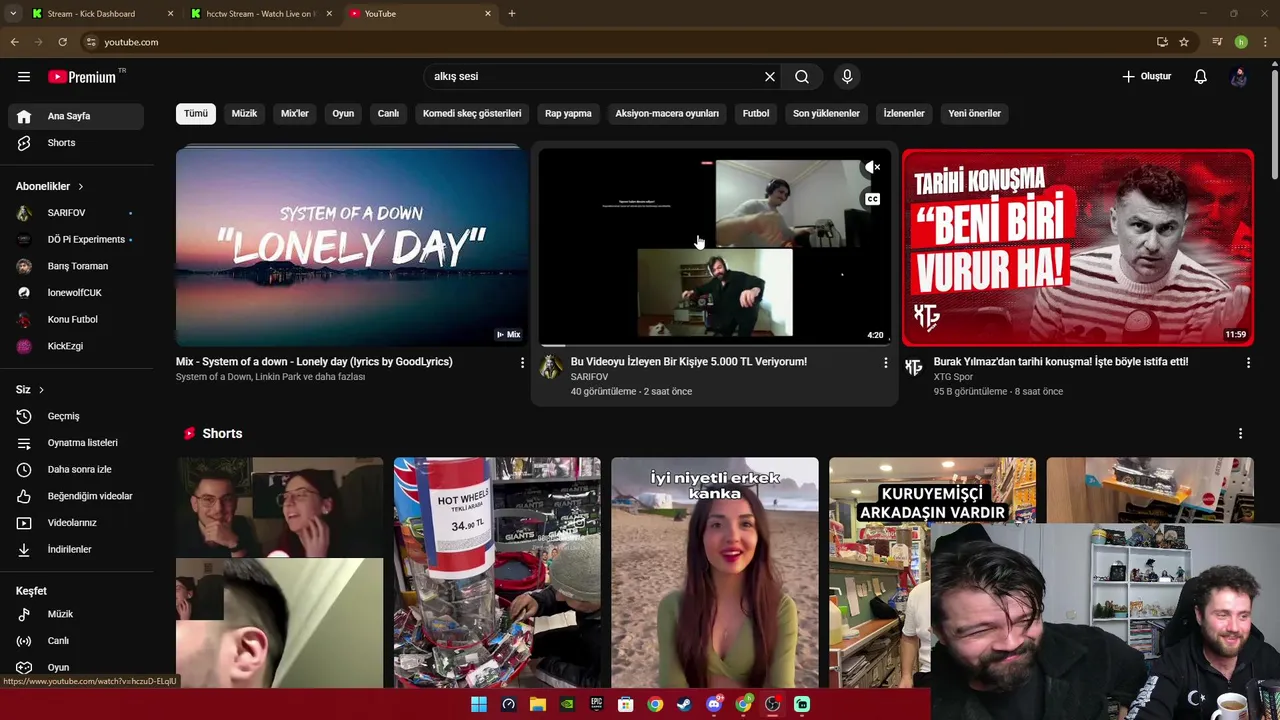Open Videolarınız in sidebar

tap(76, 523)
